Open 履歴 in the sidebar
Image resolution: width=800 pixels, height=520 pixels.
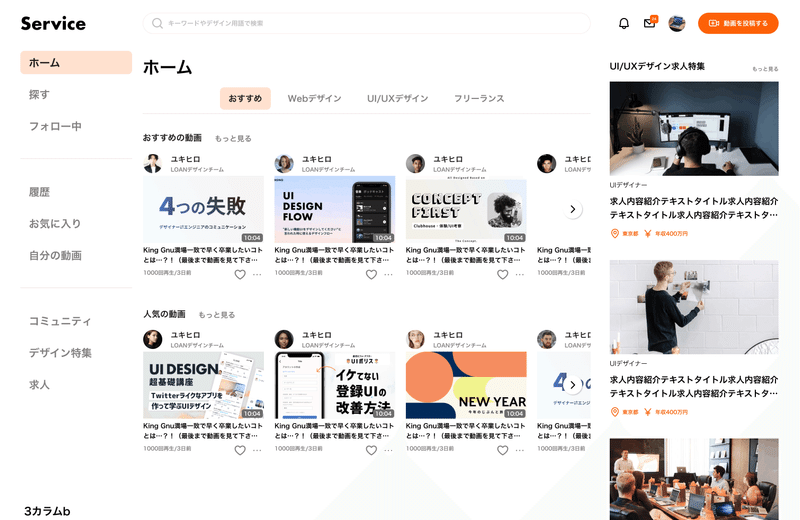[39, 192]
